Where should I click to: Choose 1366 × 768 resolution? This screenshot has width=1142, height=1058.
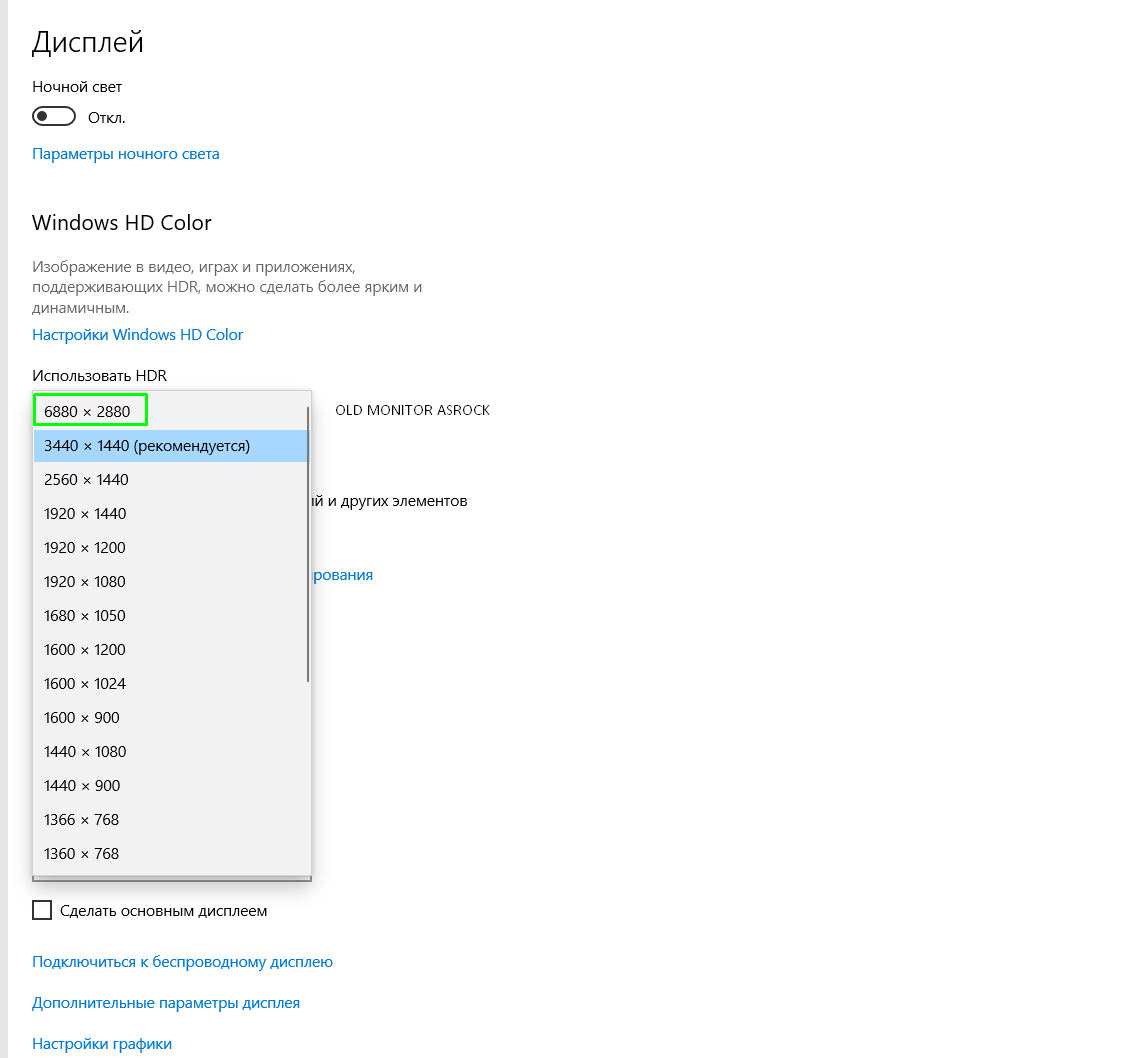[x=82, y=820]
